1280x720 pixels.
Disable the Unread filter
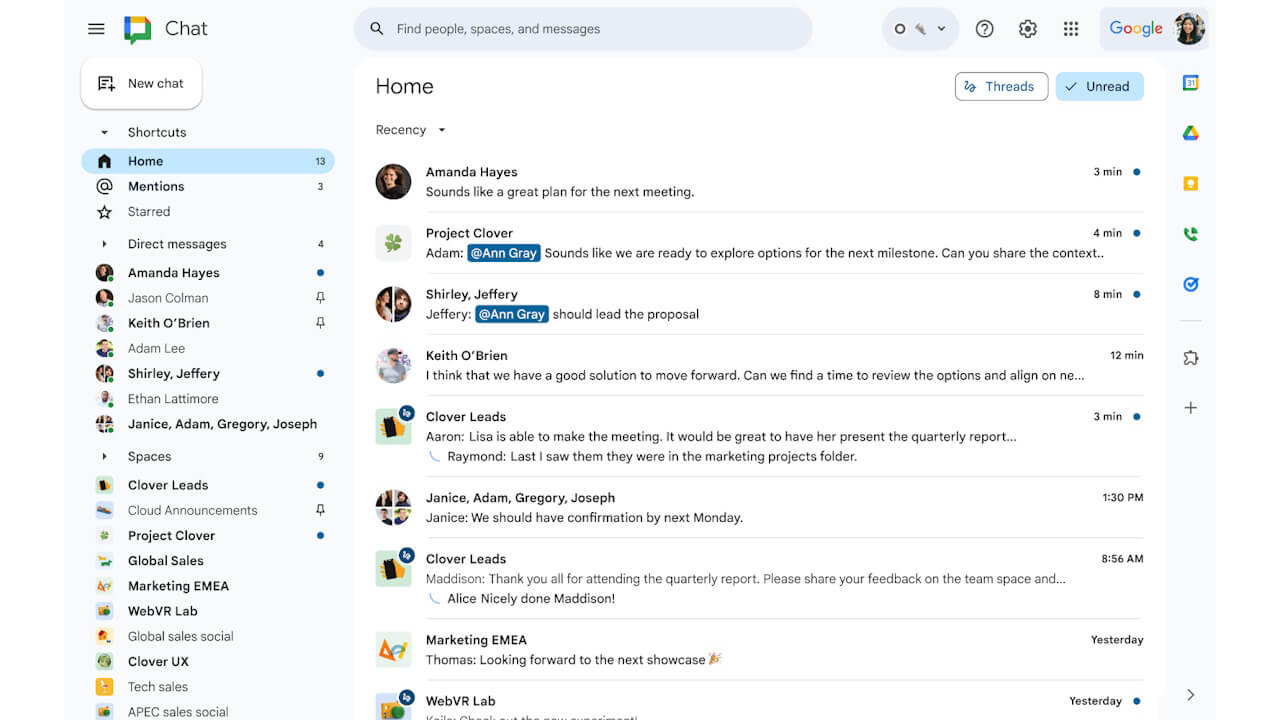coord(1099,86)
